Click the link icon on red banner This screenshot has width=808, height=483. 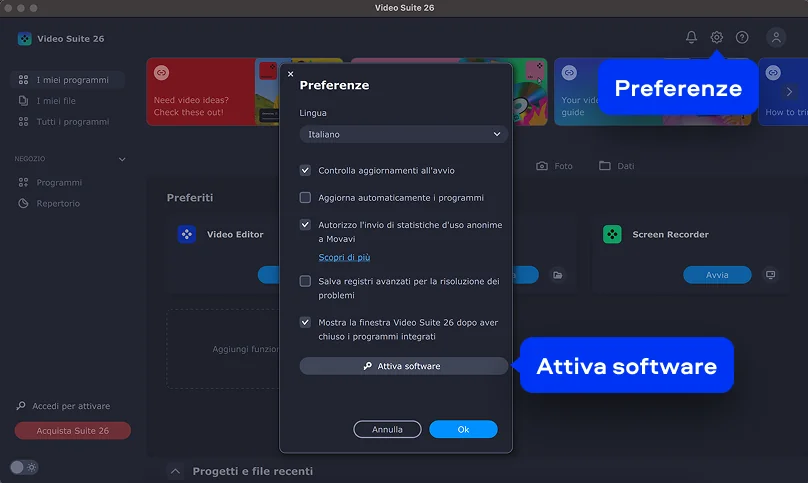[161, 73]
